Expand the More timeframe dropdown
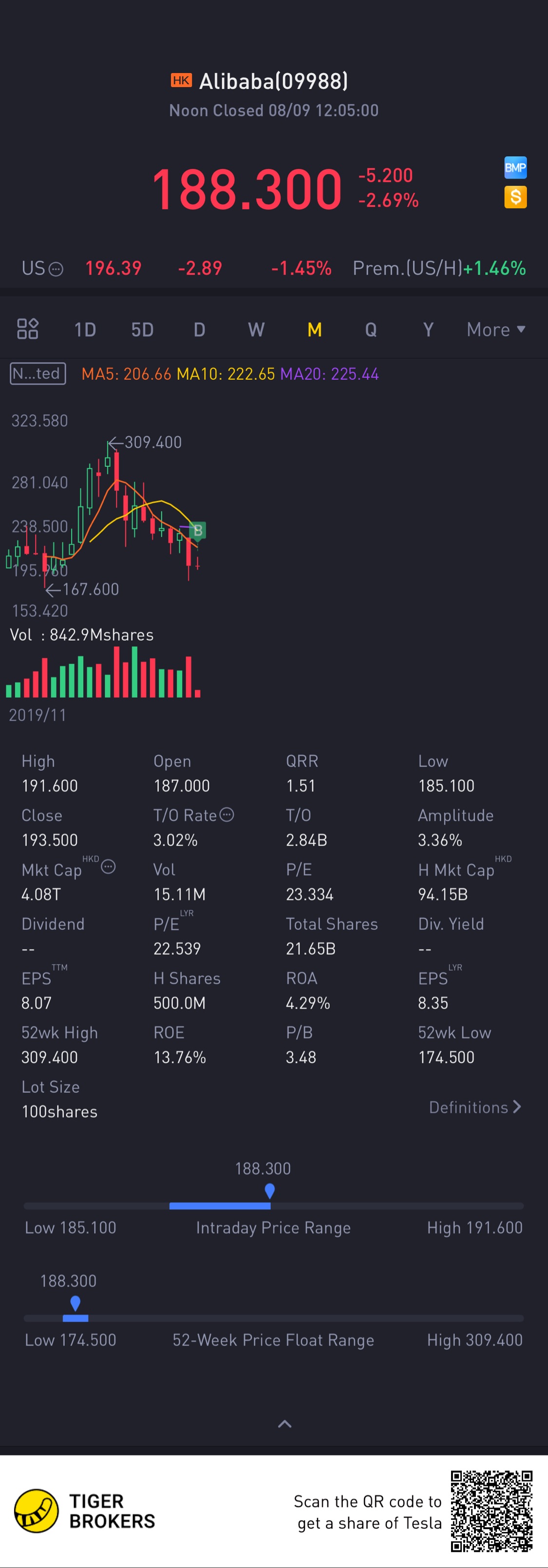Screen dimensions: 548x1568 point(496,329)
